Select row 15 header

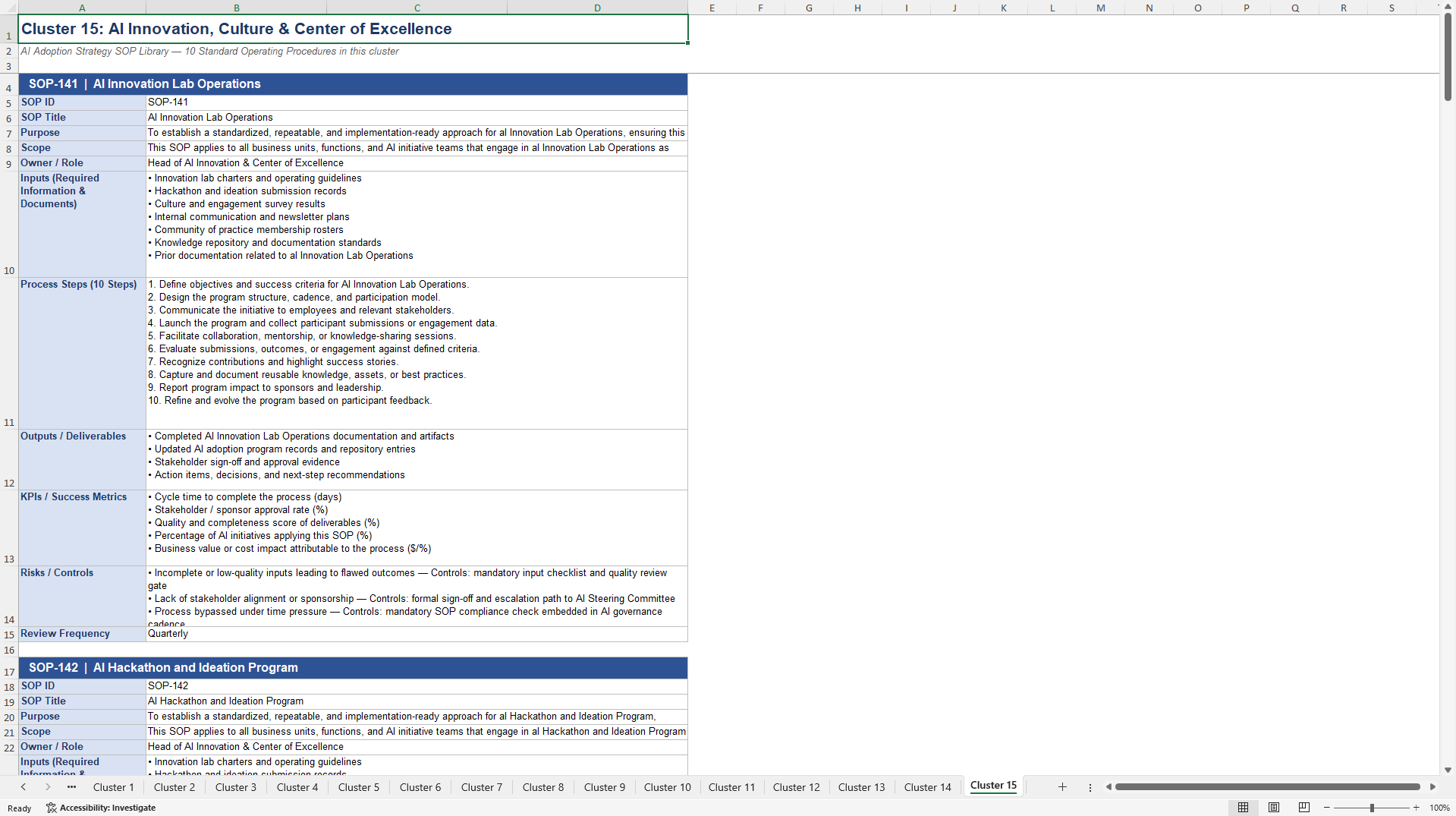tap(9, 635)
